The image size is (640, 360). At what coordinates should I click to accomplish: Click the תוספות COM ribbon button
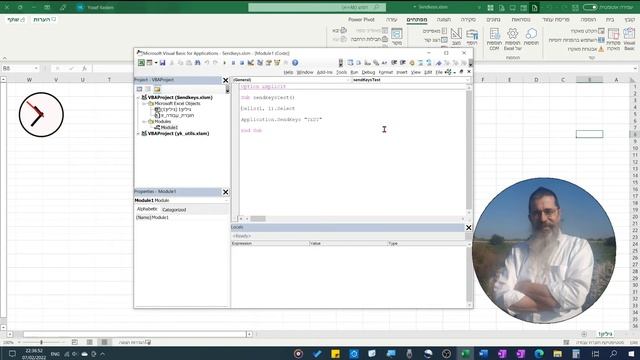pyautogui.click(x=494, y=39)
